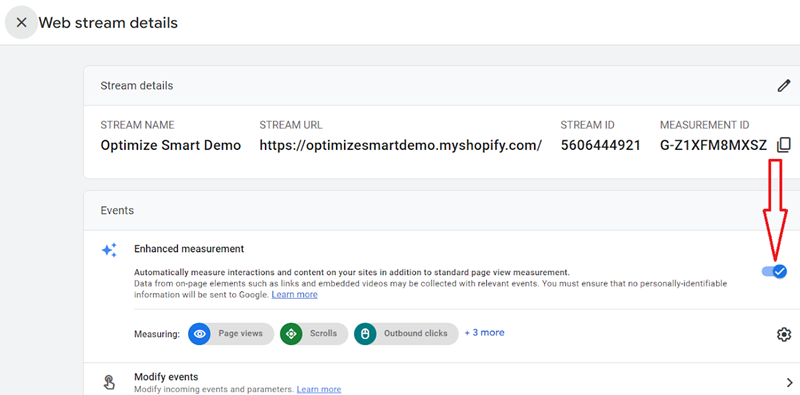Click the Enhanced measurement sparkle icon
This screenshot has height=395, width=800.
109,250
